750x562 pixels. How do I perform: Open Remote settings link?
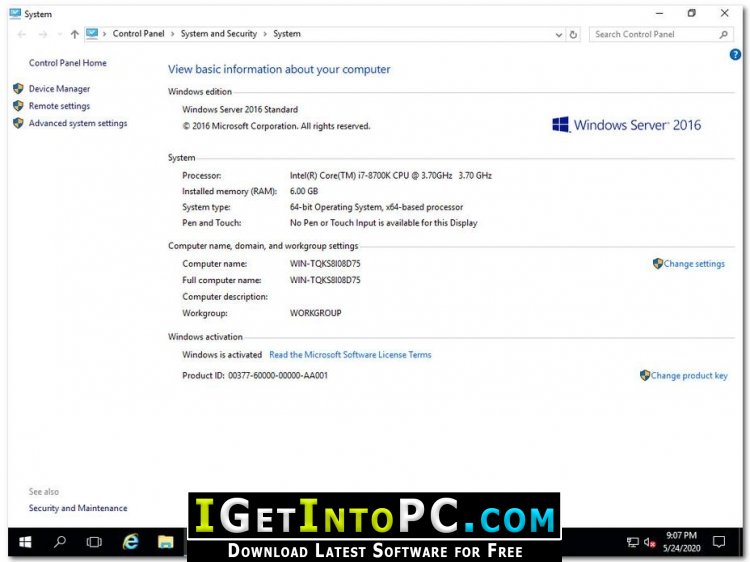59,106
